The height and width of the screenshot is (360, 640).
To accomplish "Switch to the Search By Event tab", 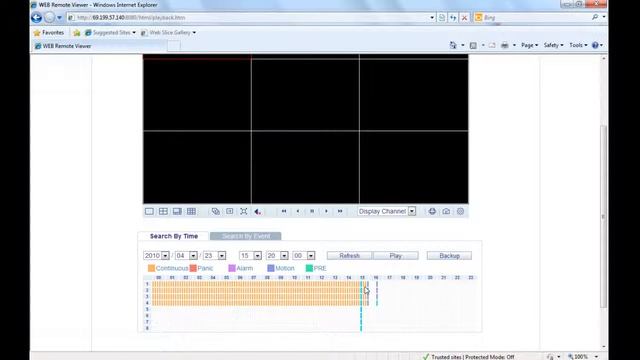I will coord(246,236).
